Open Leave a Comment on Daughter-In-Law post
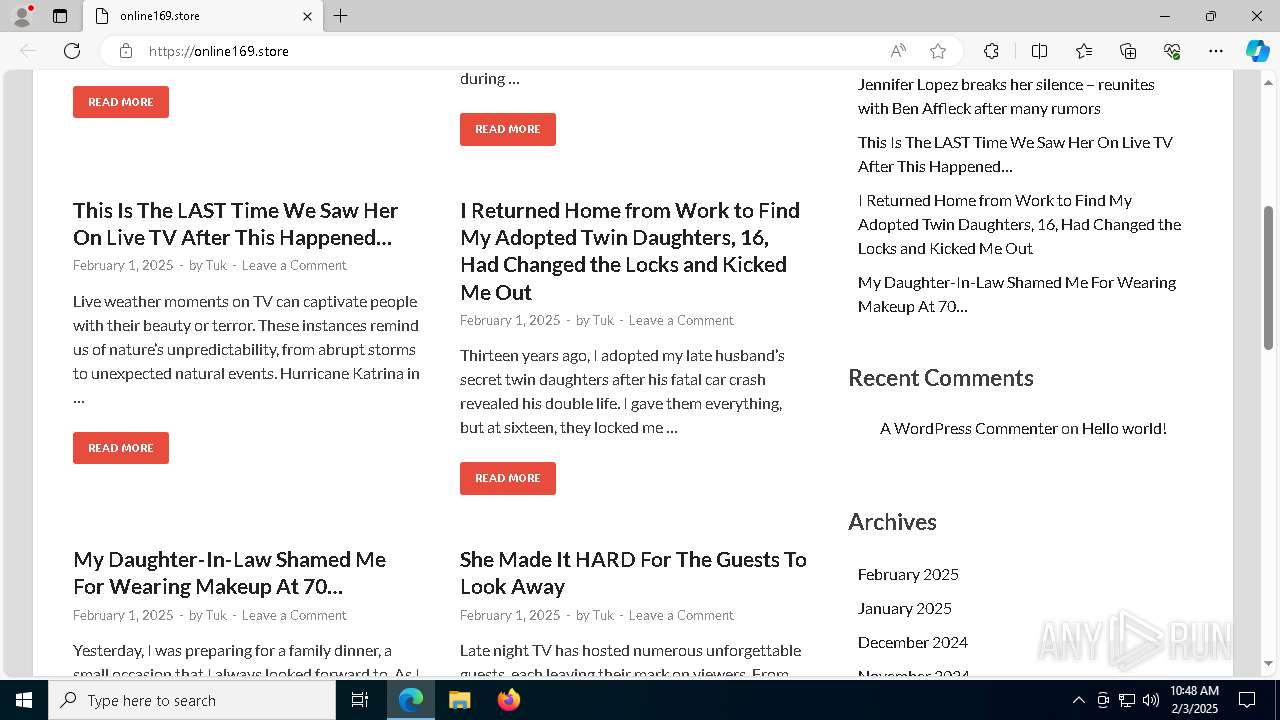Viewport: 1280px width, 720px height. [294, 615]
